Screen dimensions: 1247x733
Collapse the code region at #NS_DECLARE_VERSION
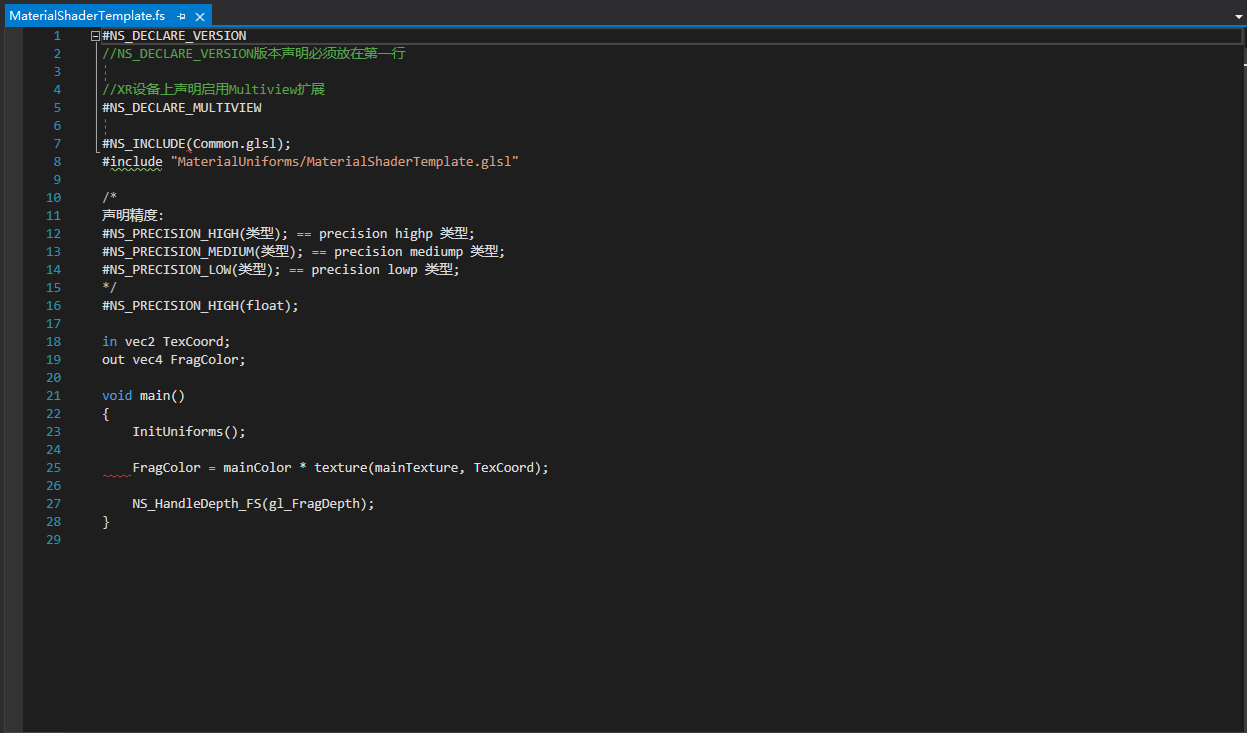(x=95, y=36)
